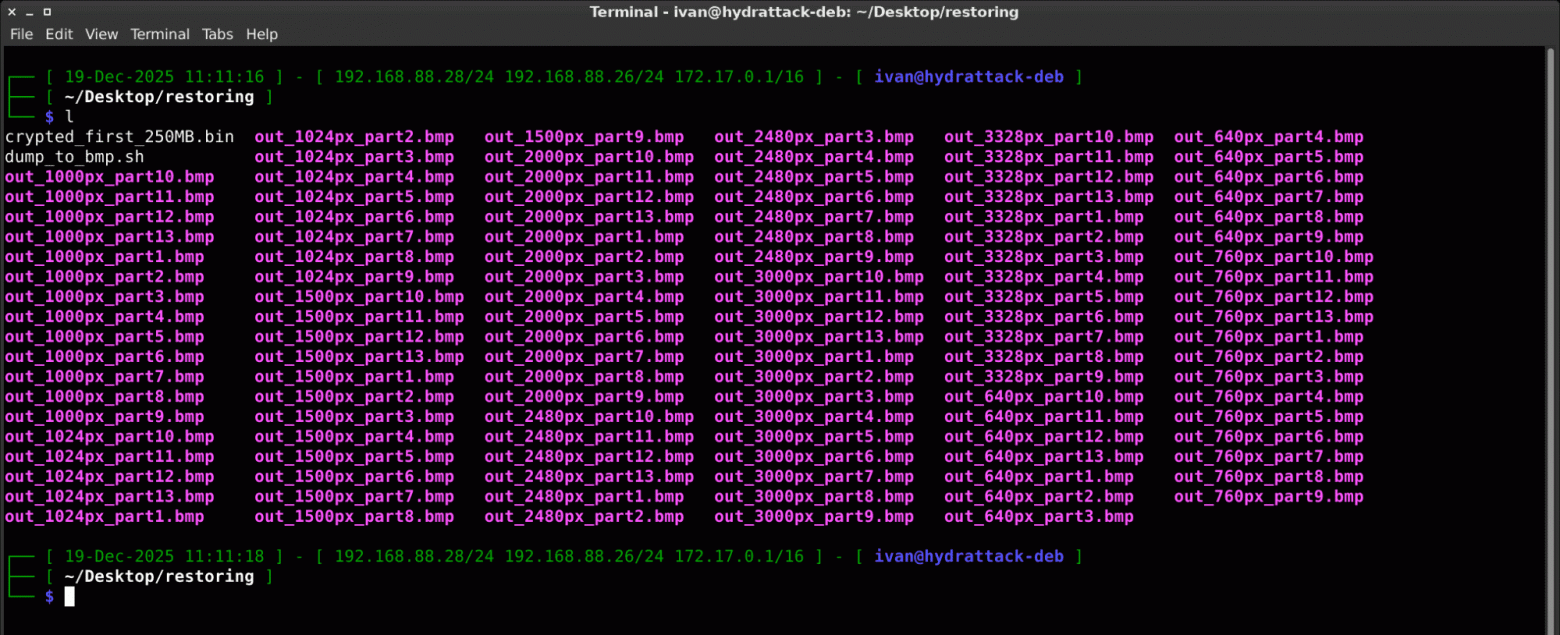This screenshot has width=1560, height=635.
Task: Open the Tabs menu
Action: [x=217, y=34]
